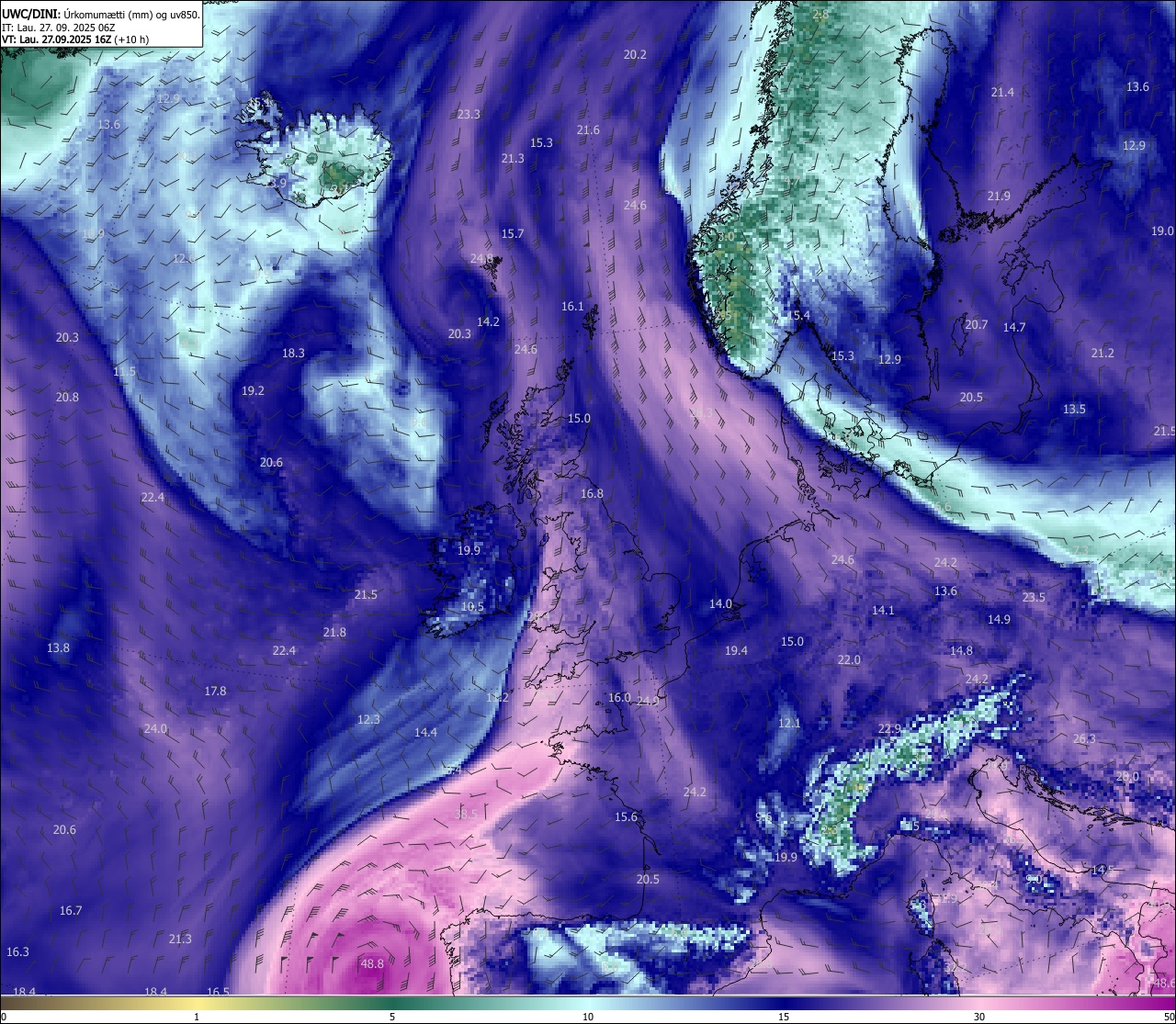This screenshot has height=1024, width=1176.
Task: Click the 16.3 map value
Action: pos(17,951)
